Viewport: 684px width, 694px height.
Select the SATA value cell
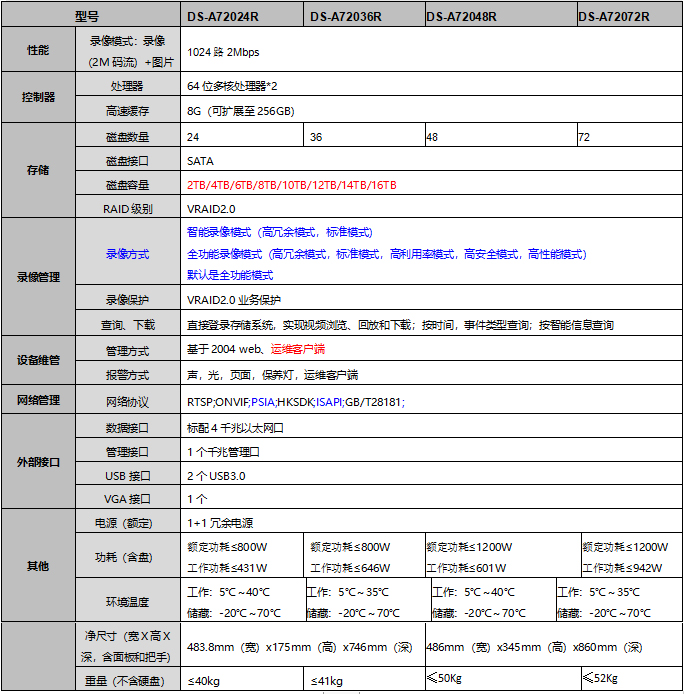tap(431, 159)
